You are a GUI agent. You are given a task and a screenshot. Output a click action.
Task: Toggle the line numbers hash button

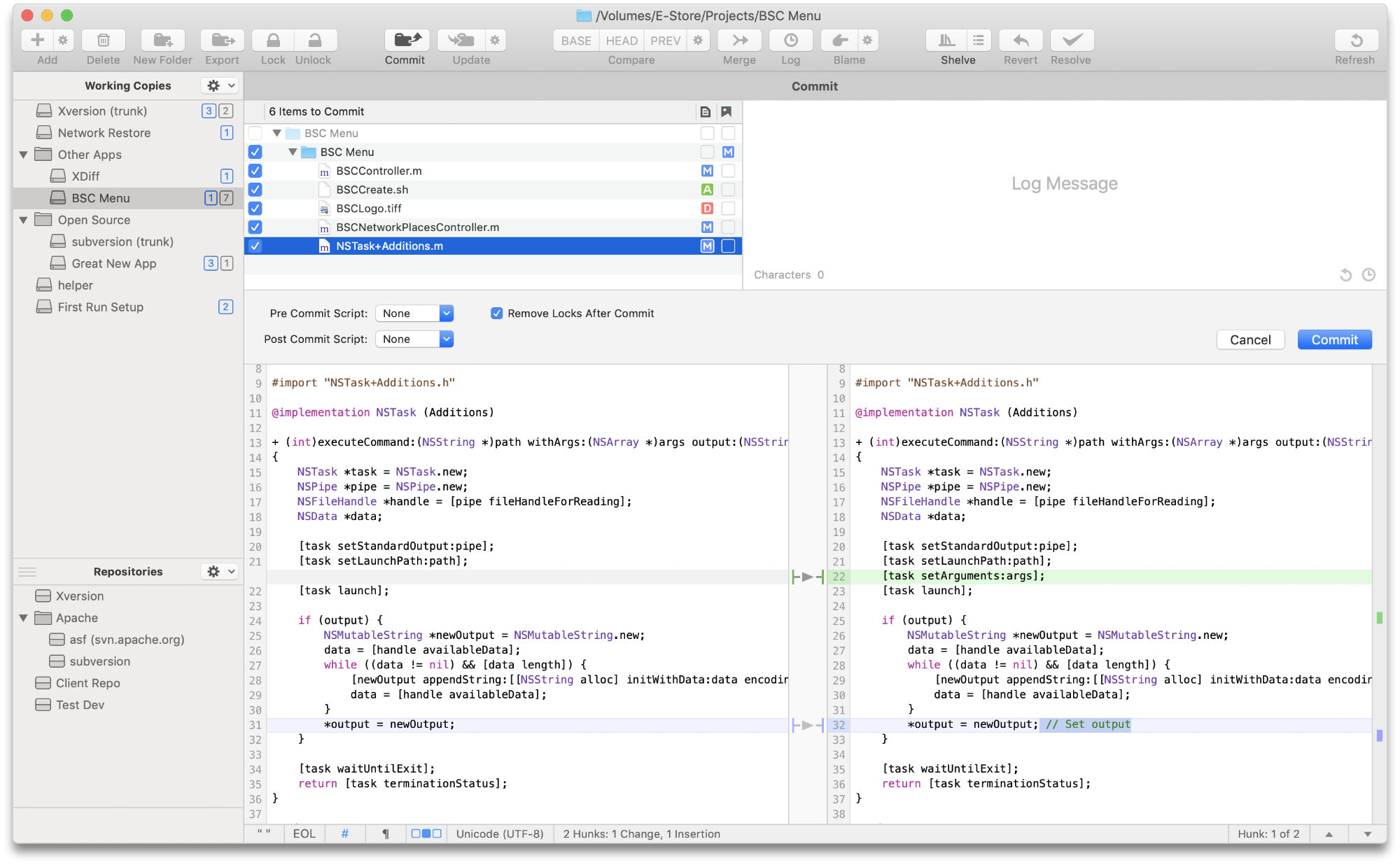pos(345,834)
